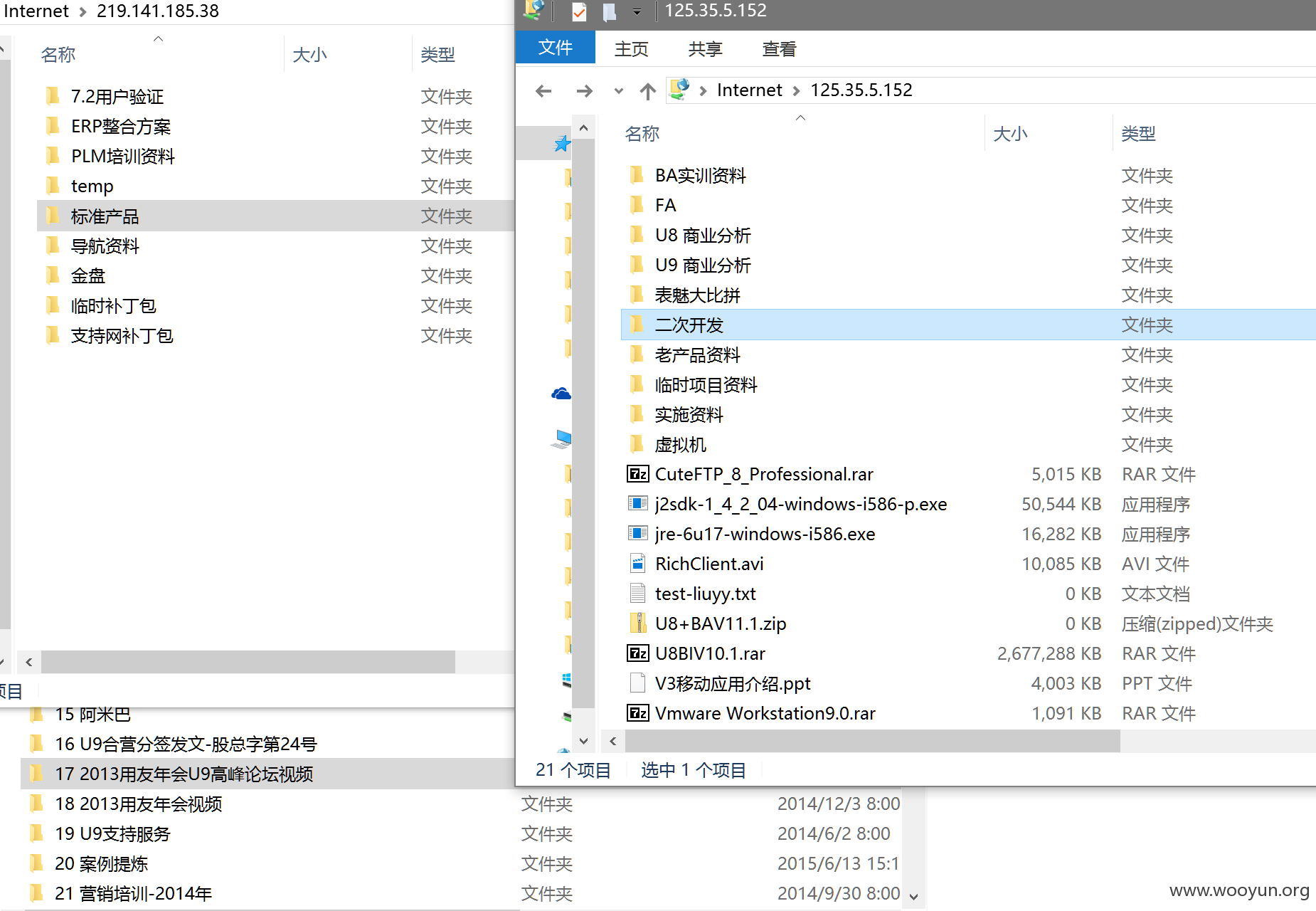Sort by 大小 column in 219.141.185.38 window
Image resolution: width=1316 pixels, height=911 pixels.
[309, 55]
